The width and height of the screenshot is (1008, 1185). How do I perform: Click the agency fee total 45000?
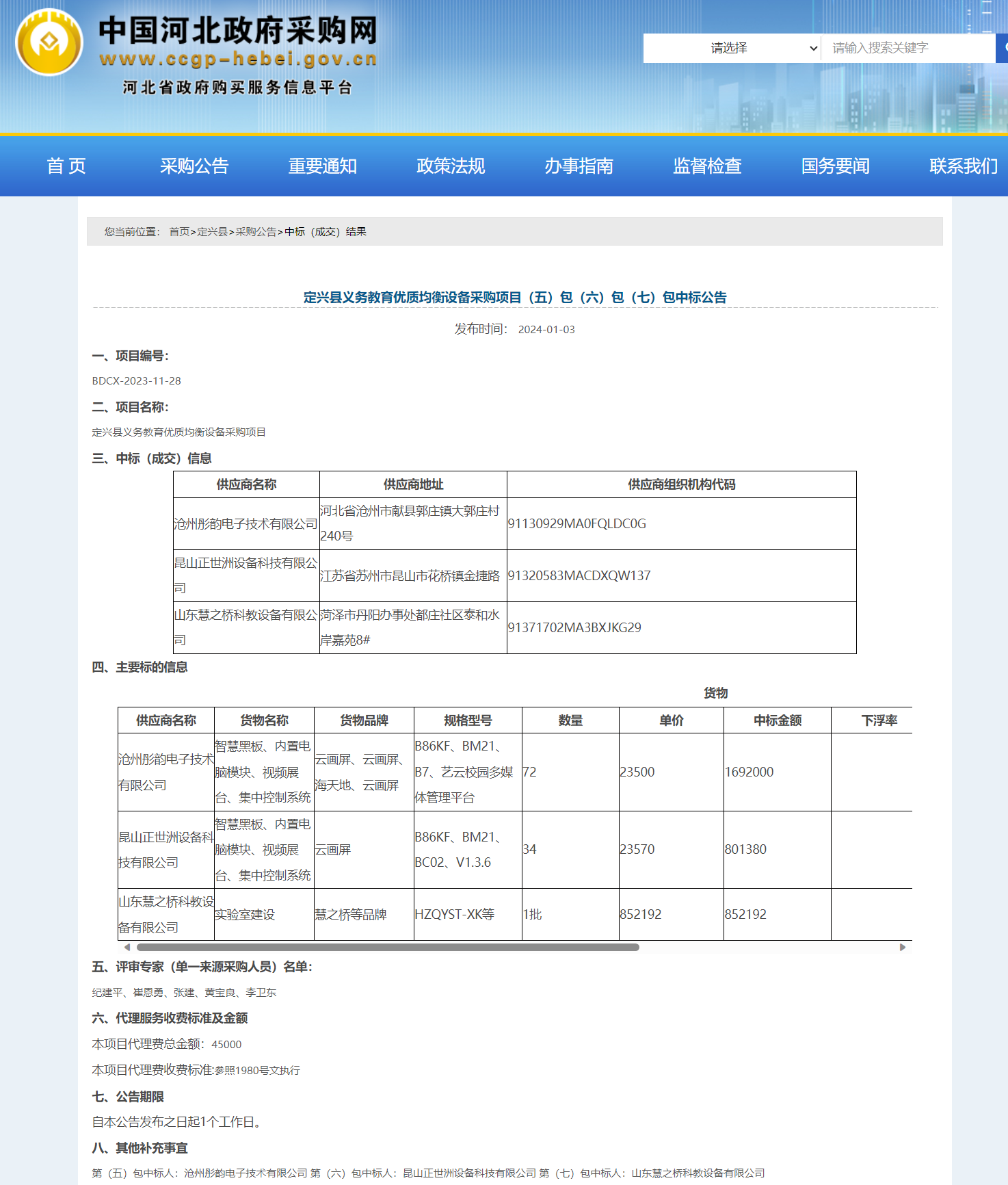point(226,1045)
